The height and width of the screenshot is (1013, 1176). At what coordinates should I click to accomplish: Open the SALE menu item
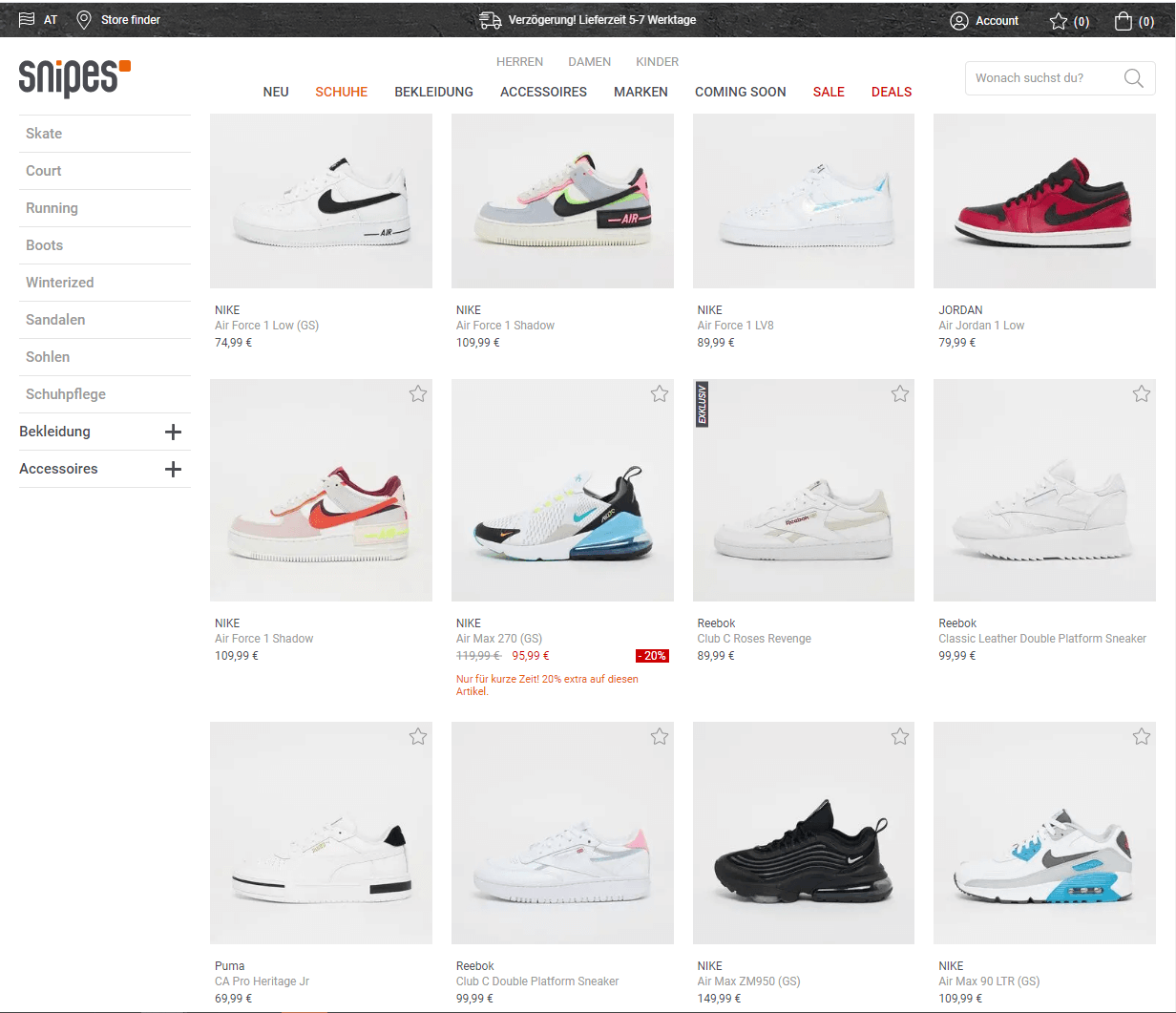point(829,92)
